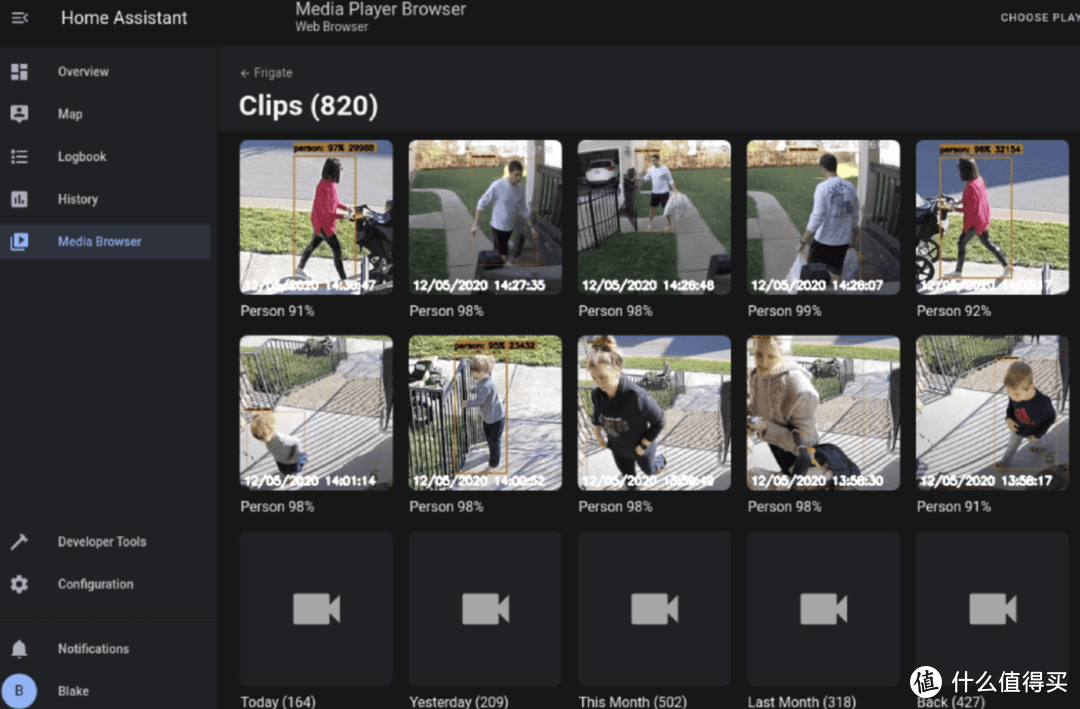1080x709 pixels.
Task: Open the This Month (502) folder
Action: [x=654, y=608]
